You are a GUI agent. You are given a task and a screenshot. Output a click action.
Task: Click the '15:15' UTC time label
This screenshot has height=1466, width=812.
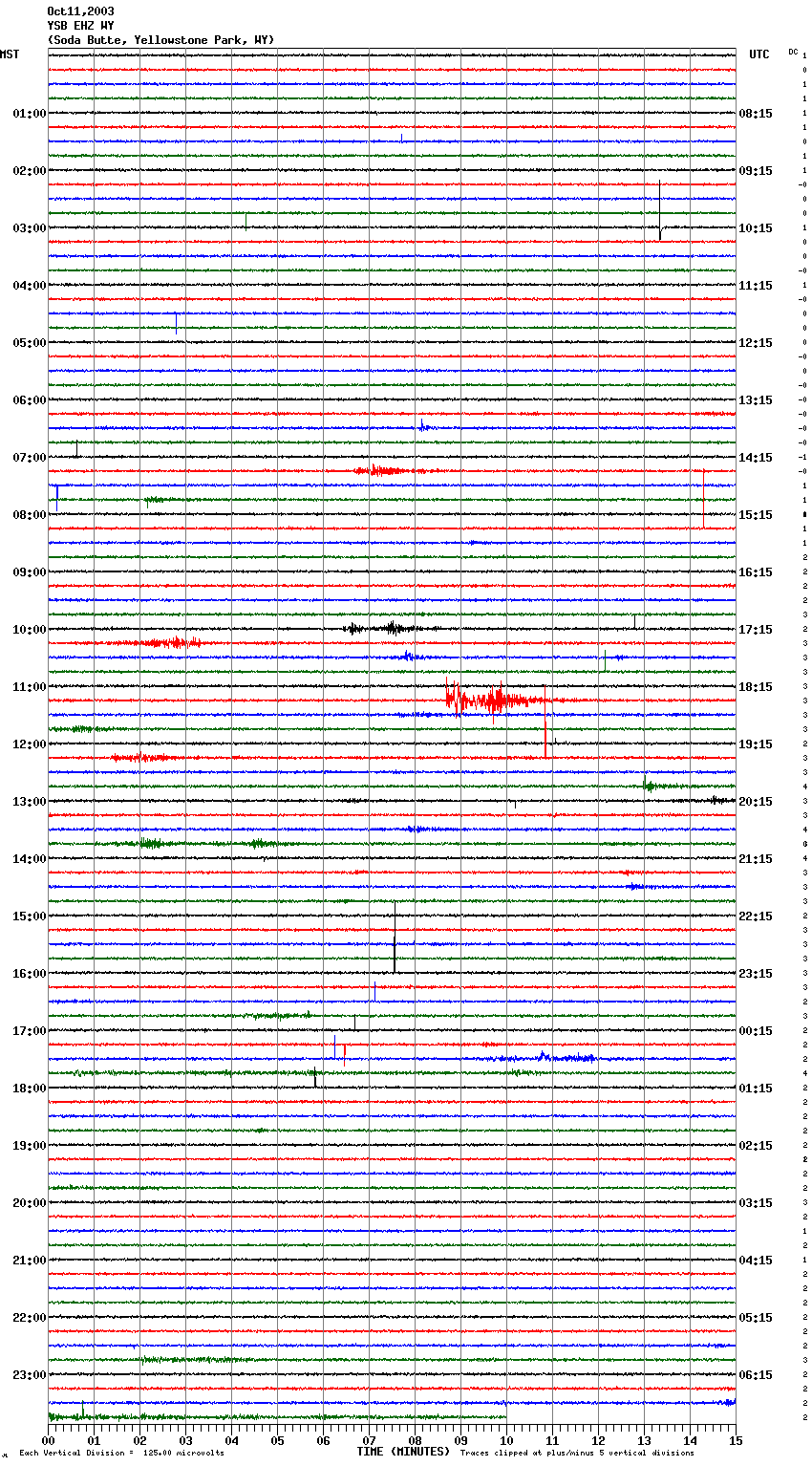tap(756, 515)
